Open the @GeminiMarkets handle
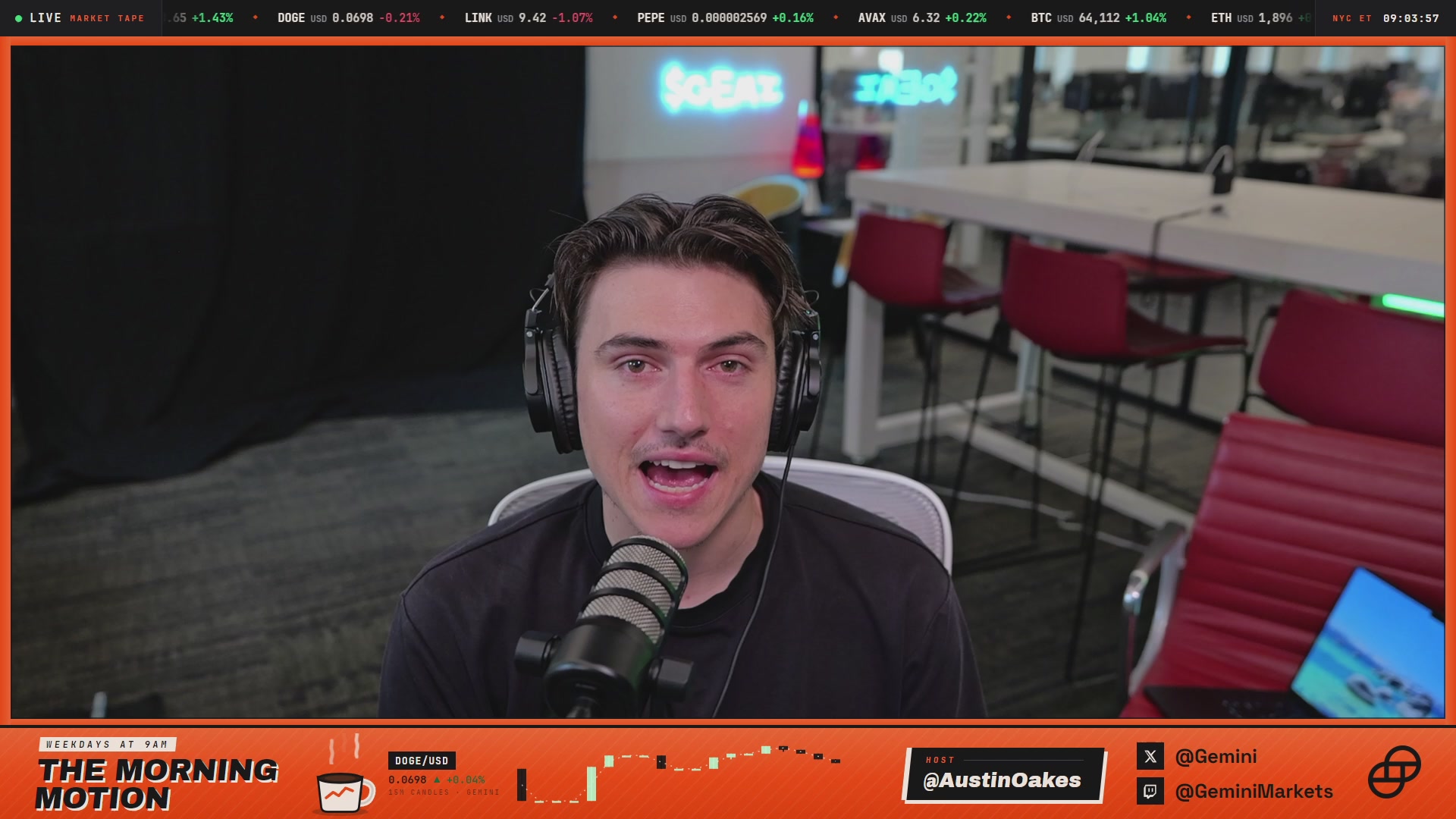The image size is (1456, 819). [1254, 791]
